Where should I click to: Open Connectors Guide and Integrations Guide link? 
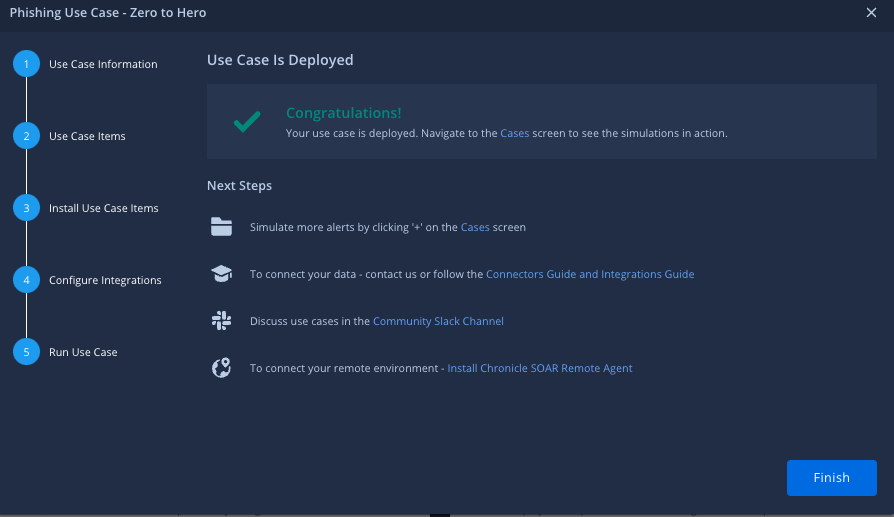coord(589,274)
